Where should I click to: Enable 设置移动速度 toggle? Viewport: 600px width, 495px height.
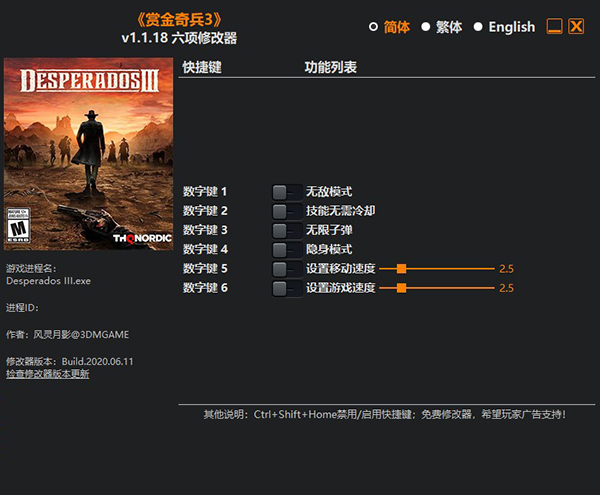coord(287,269)
